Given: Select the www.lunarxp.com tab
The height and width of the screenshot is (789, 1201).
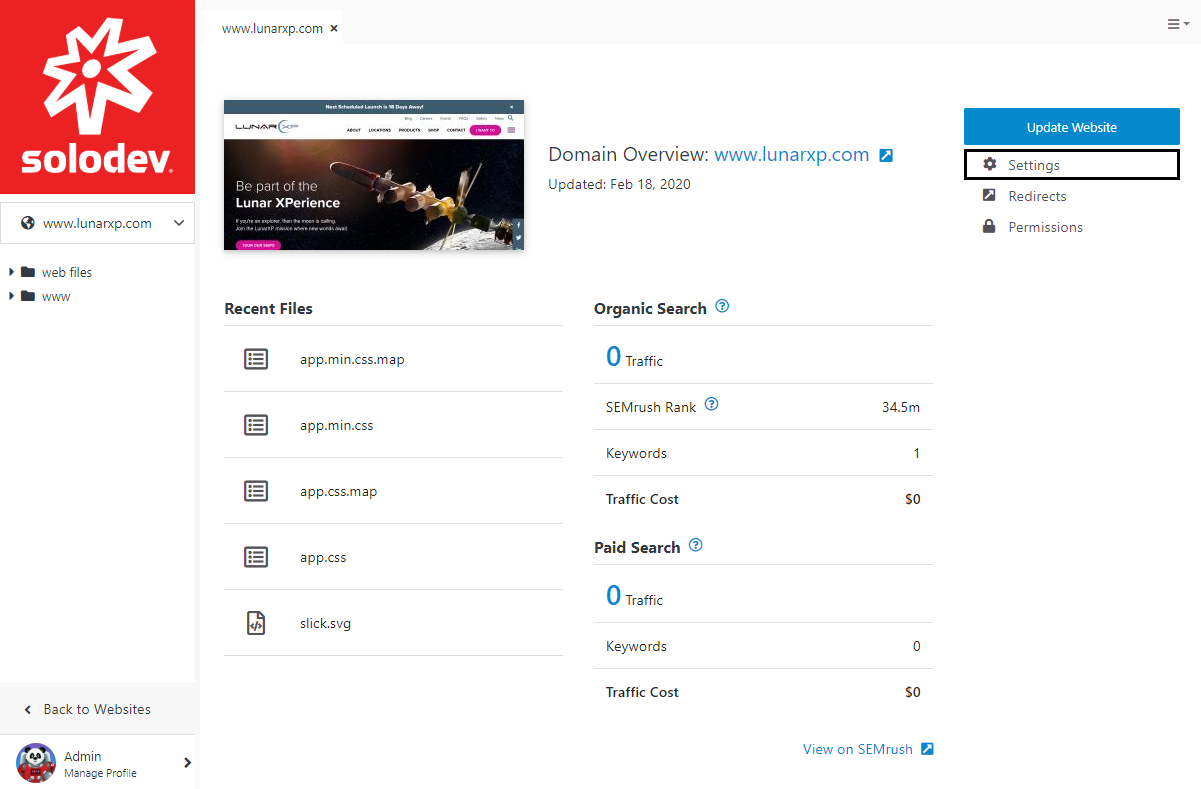Looking at the screenshot, I should [x=272, y=29].
